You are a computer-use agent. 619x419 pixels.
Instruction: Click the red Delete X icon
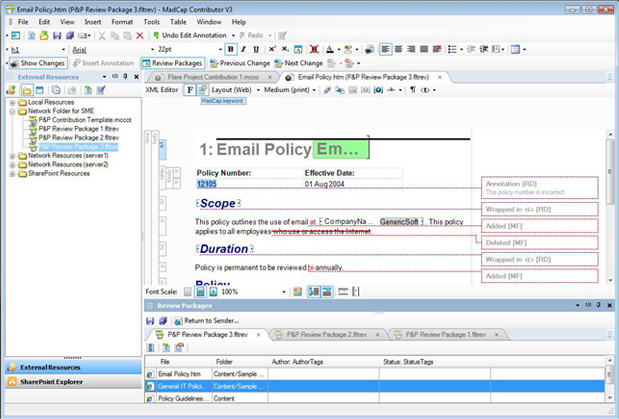point(140,36)
